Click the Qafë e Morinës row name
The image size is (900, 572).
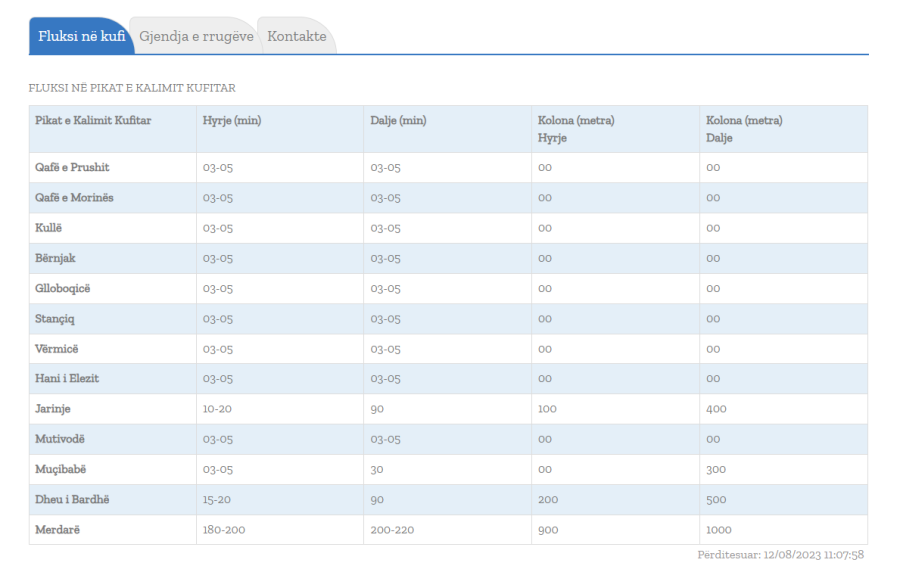coord(74,198)
